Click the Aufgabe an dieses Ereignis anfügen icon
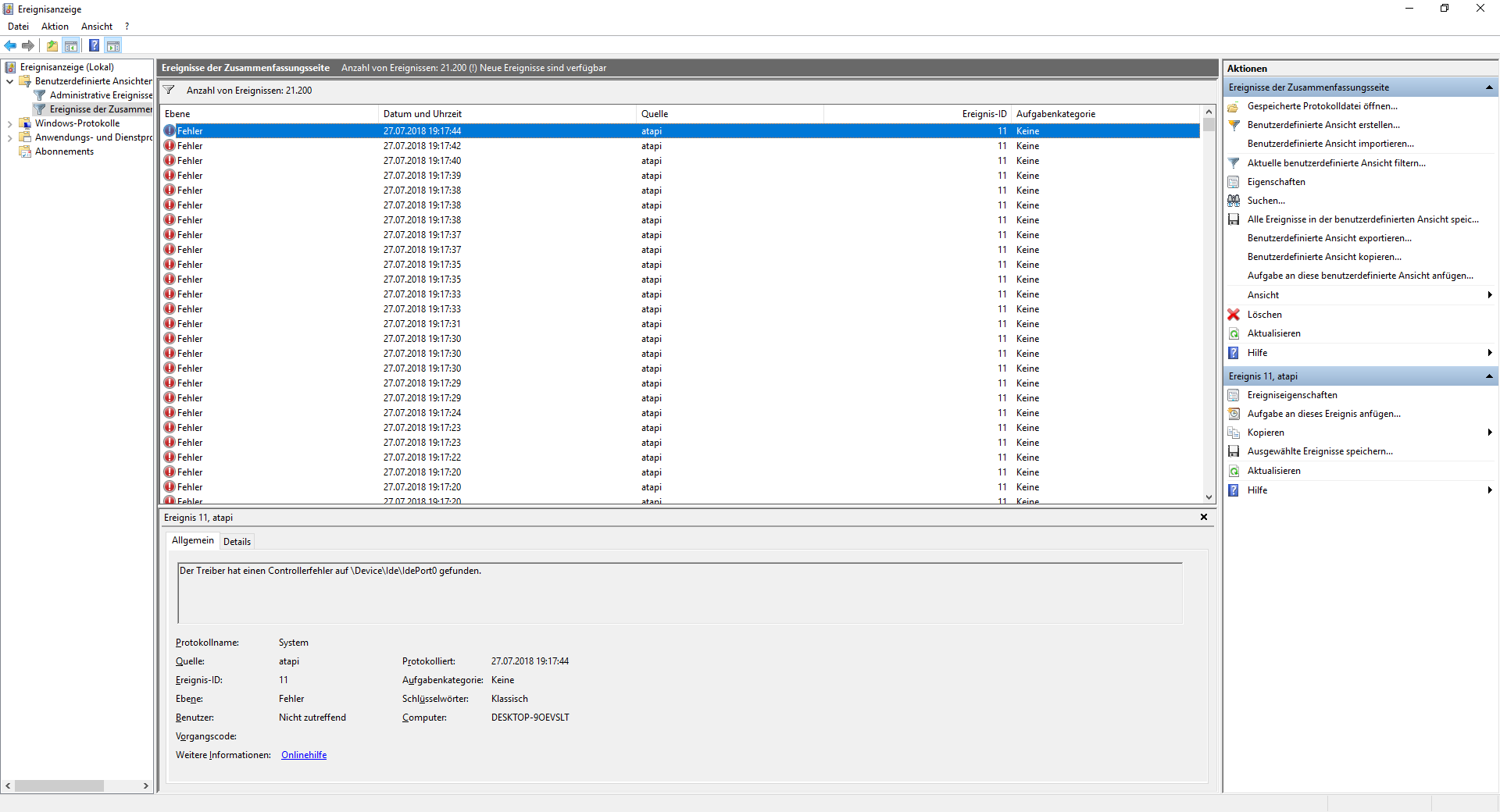 pyautogui.click(x=1234, y=414)
